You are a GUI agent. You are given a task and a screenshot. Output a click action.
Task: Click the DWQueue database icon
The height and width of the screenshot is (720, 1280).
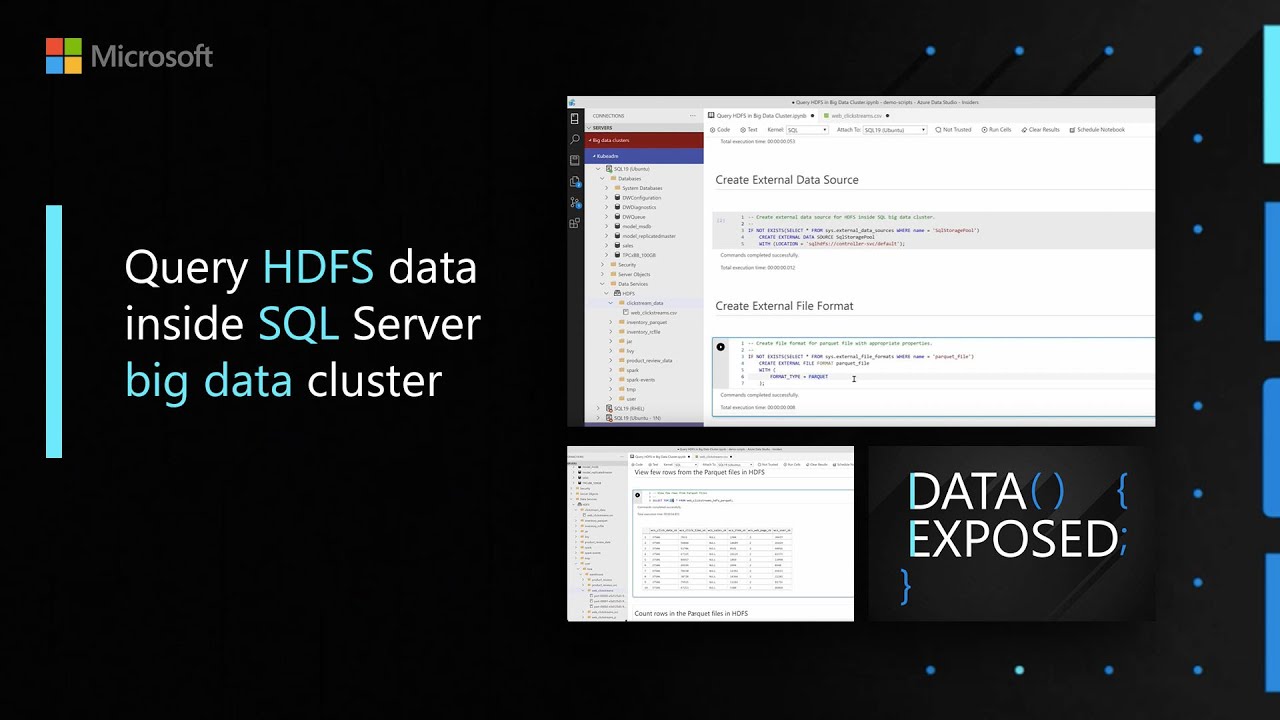pos(617,217)
